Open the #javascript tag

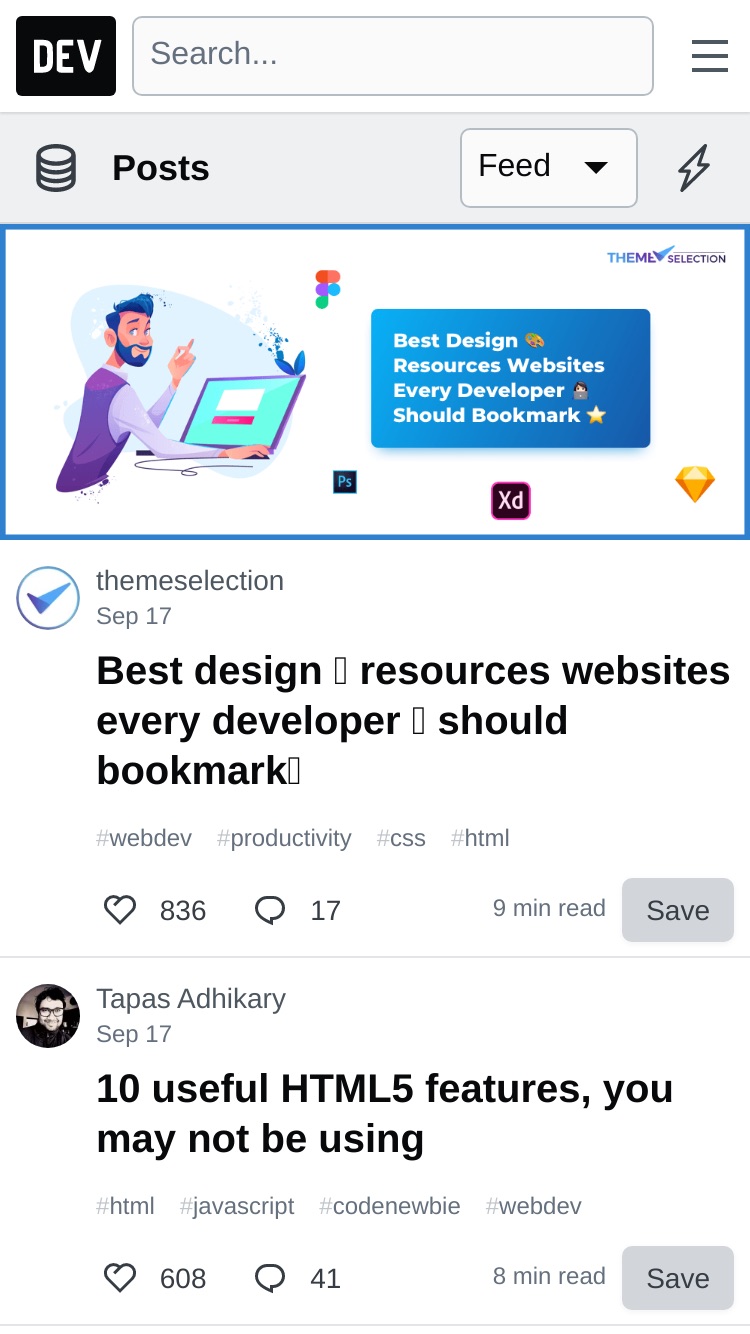tap(237, 1206)
